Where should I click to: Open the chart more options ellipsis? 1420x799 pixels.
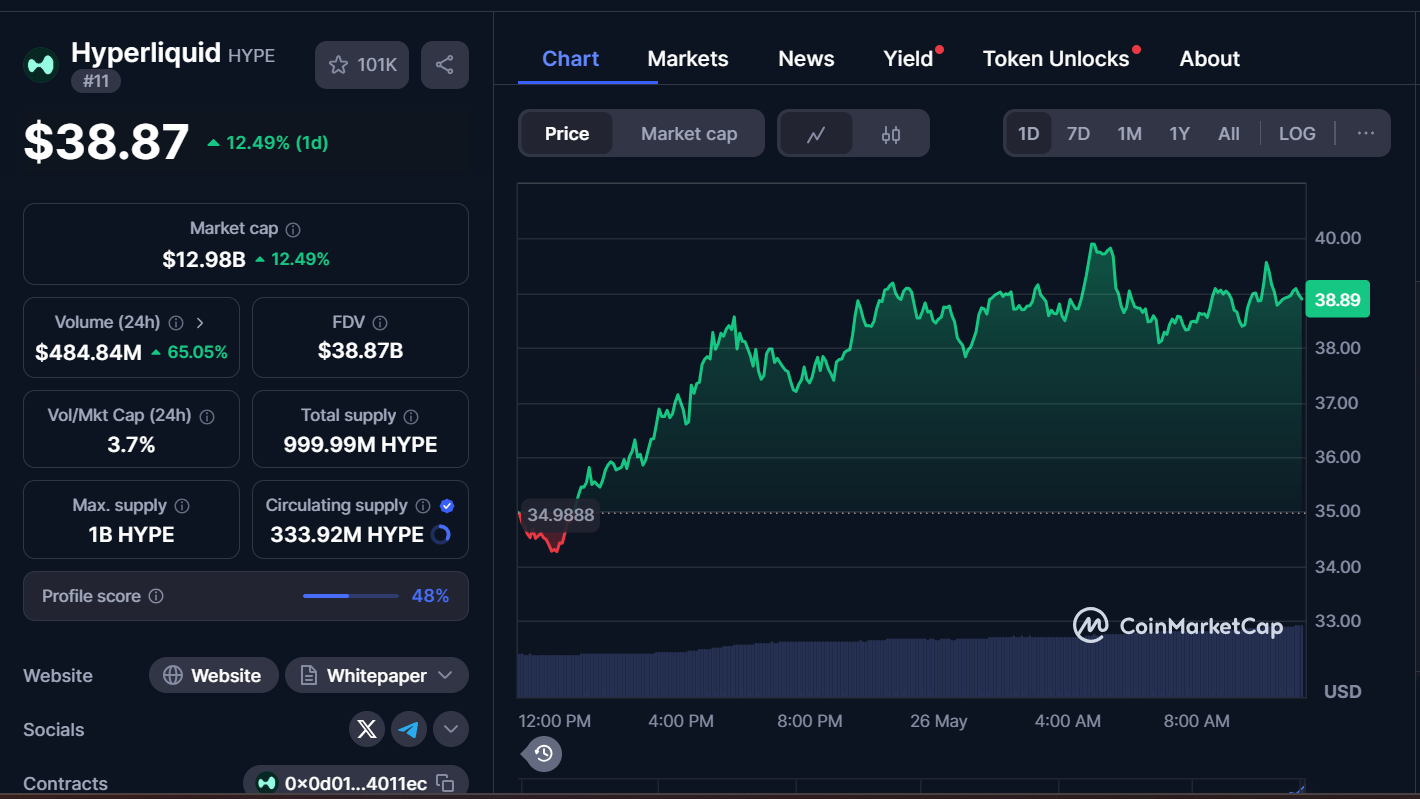click(x=1366, y=133)
